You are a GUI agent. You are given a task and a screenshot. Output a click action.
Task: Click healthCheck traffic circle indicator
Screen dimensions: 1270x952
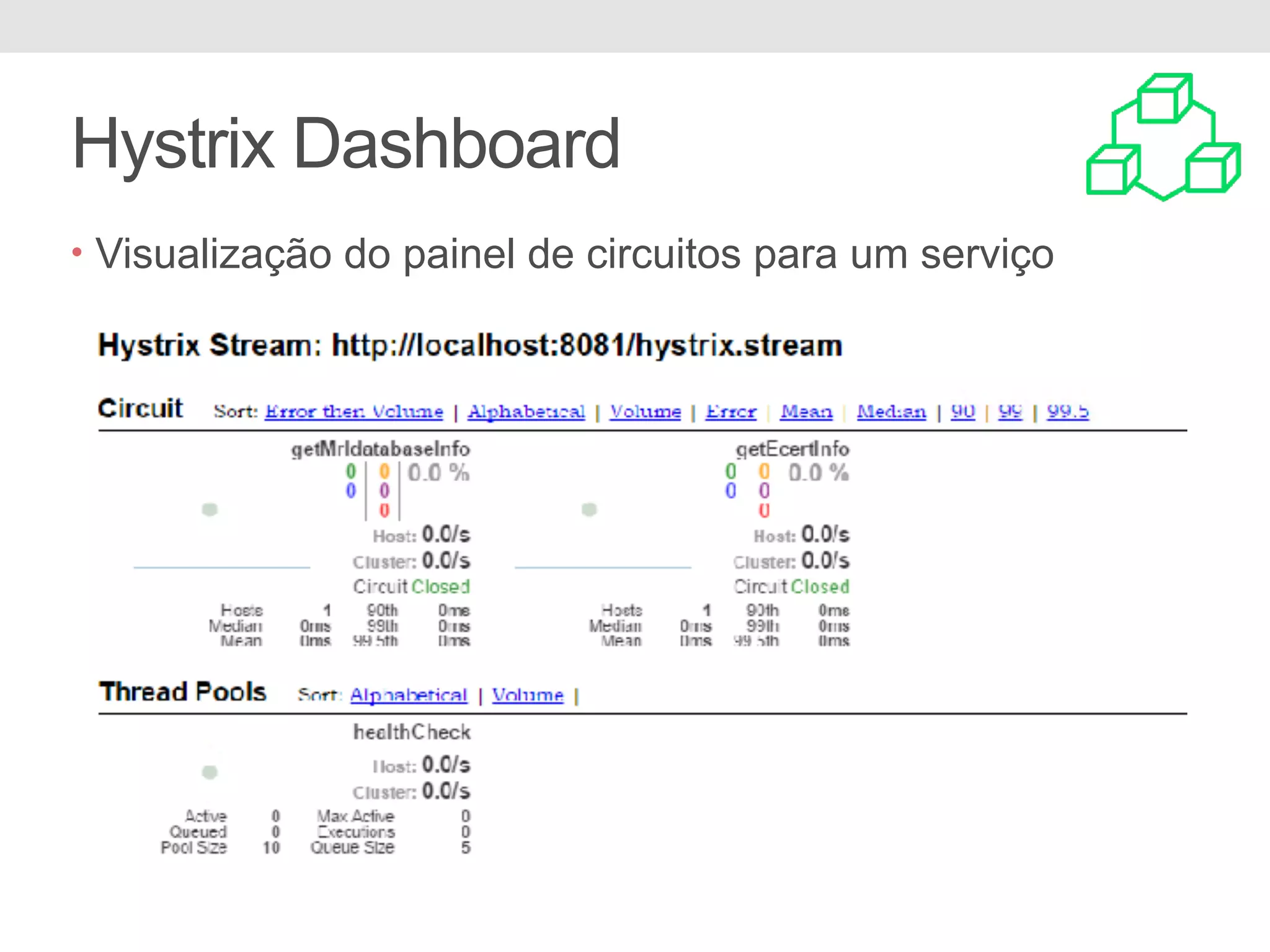pos(210,772)
